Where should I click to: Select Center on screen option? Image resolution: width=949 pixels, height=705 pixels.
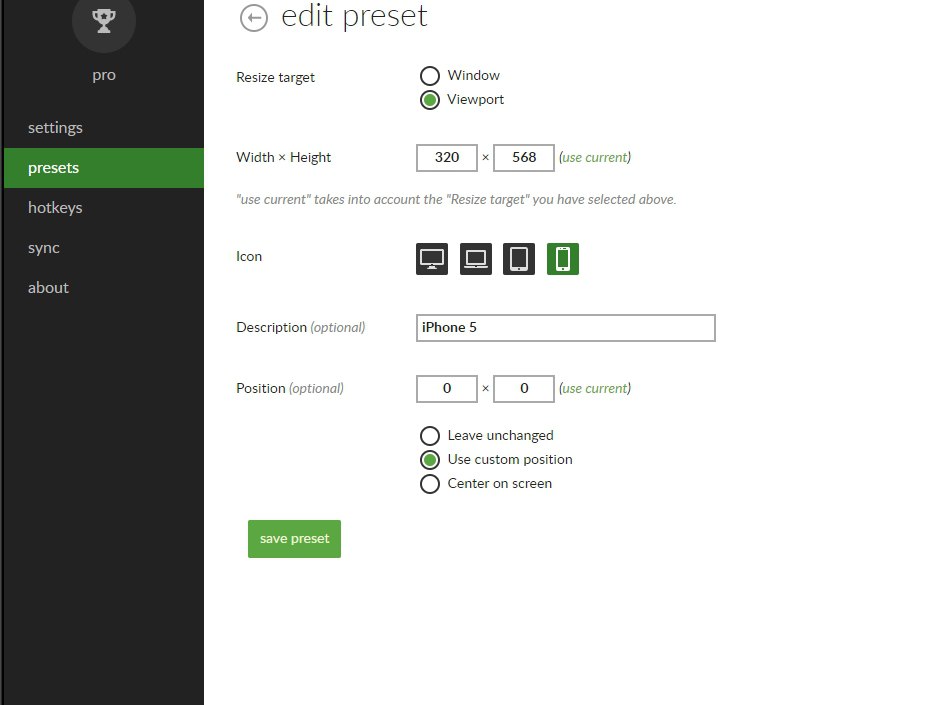(430, 484)
